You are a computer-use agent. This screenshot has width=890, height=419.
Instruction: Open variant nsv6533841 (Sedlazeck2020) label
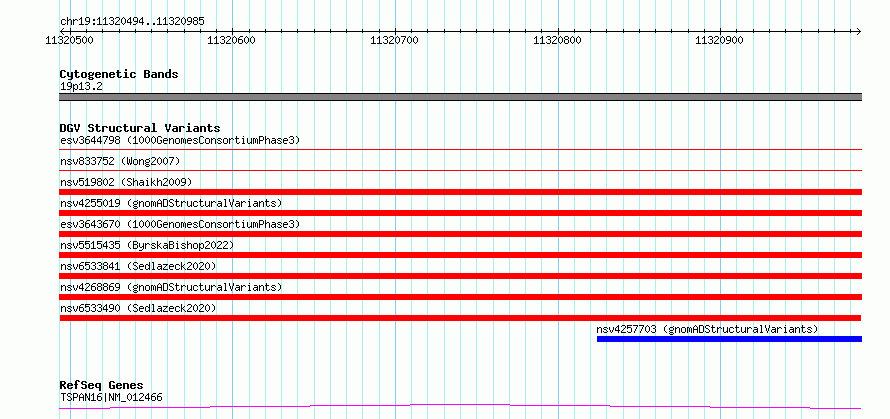[138, 266]
